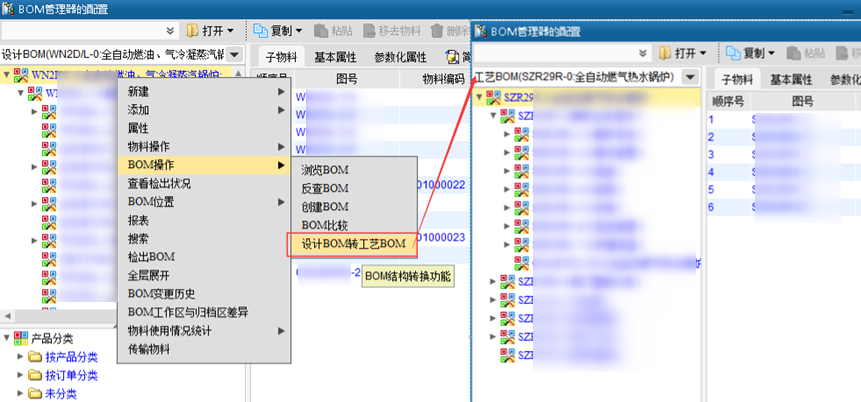The width and height of the screenshot is (861, 402).
Task: Click the 按产品分类 folder icon
Action: click(x=35, y=357)
